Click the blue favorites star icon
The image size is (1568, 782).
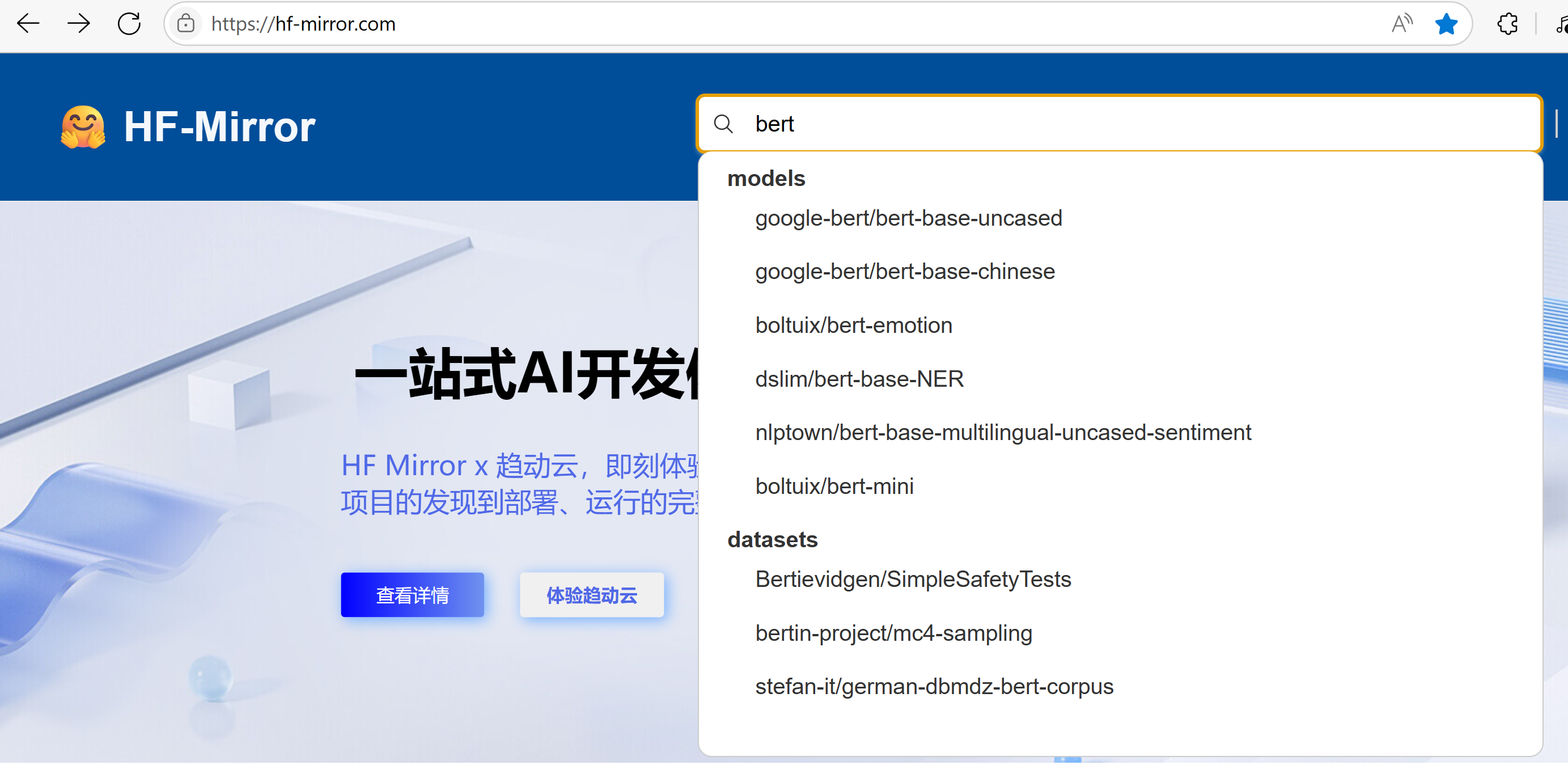(x=1446, y=24)
